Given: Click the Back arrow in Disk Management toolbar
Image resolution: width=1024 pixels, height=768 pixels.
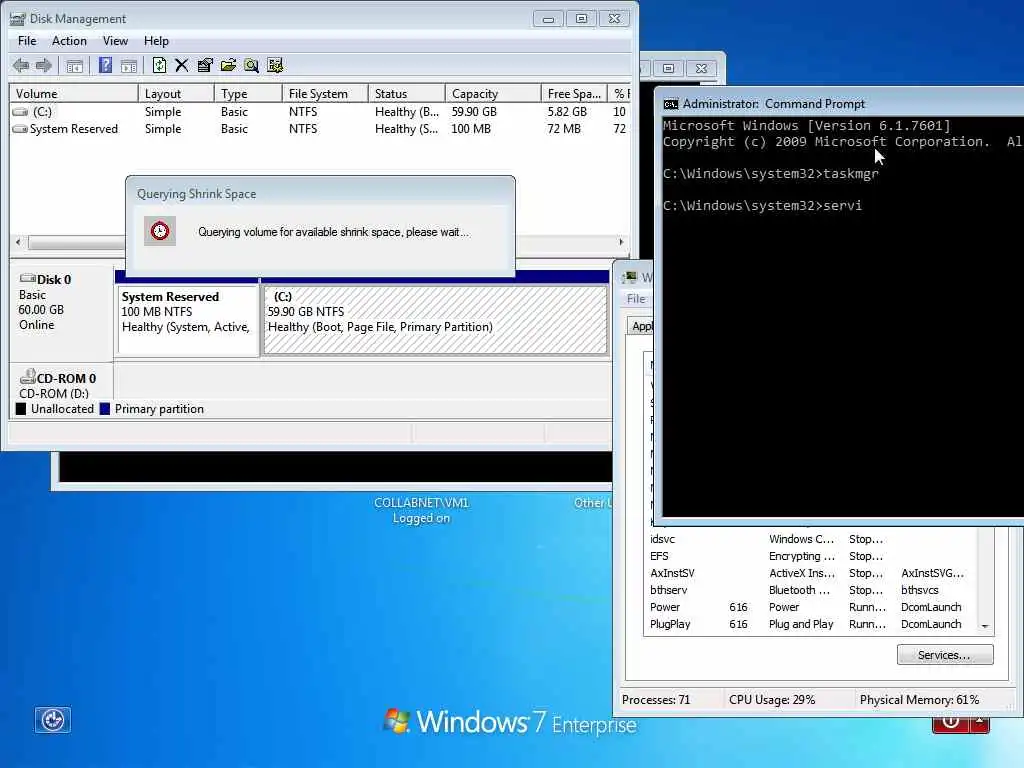Looking at the screenshot, I should click(21, 65).
